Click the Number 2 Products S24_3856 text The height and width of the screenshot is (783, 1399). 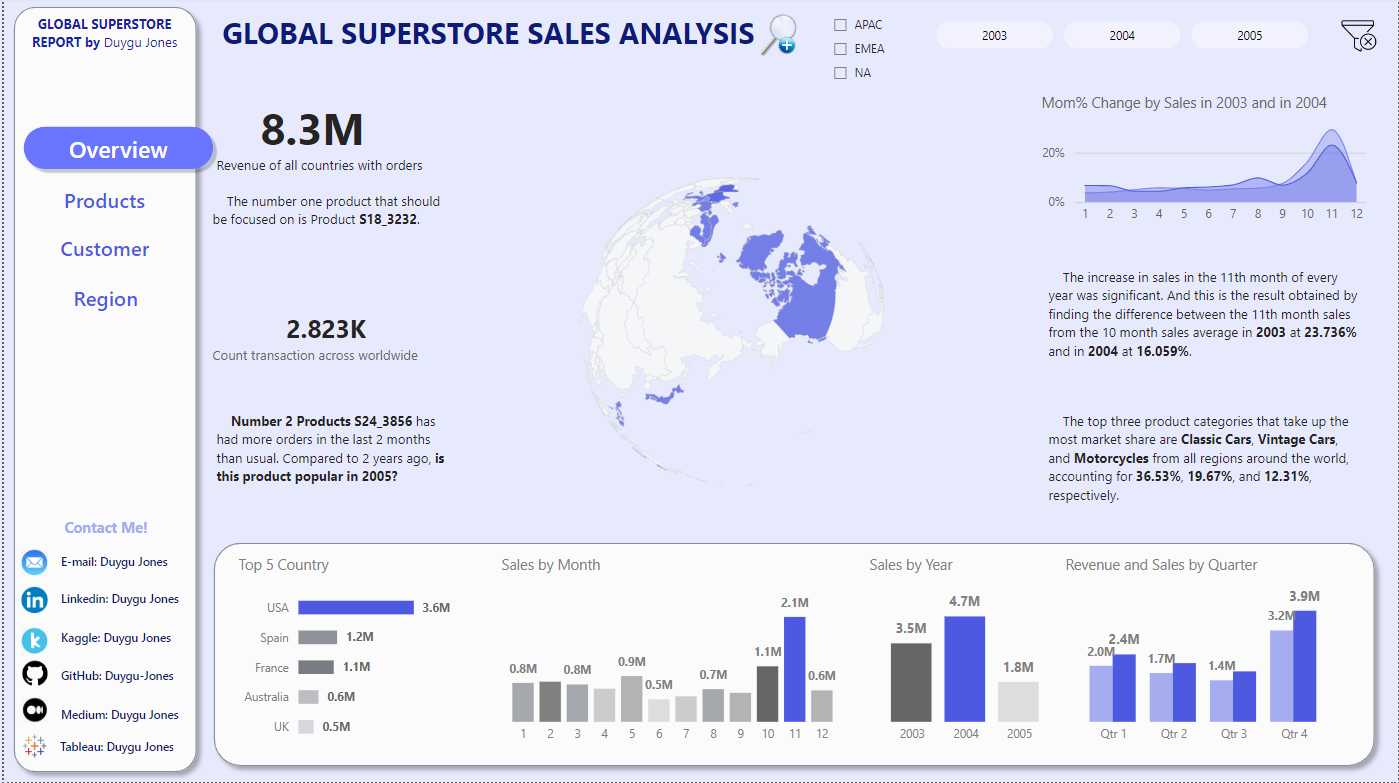click(x=321, y=421)
